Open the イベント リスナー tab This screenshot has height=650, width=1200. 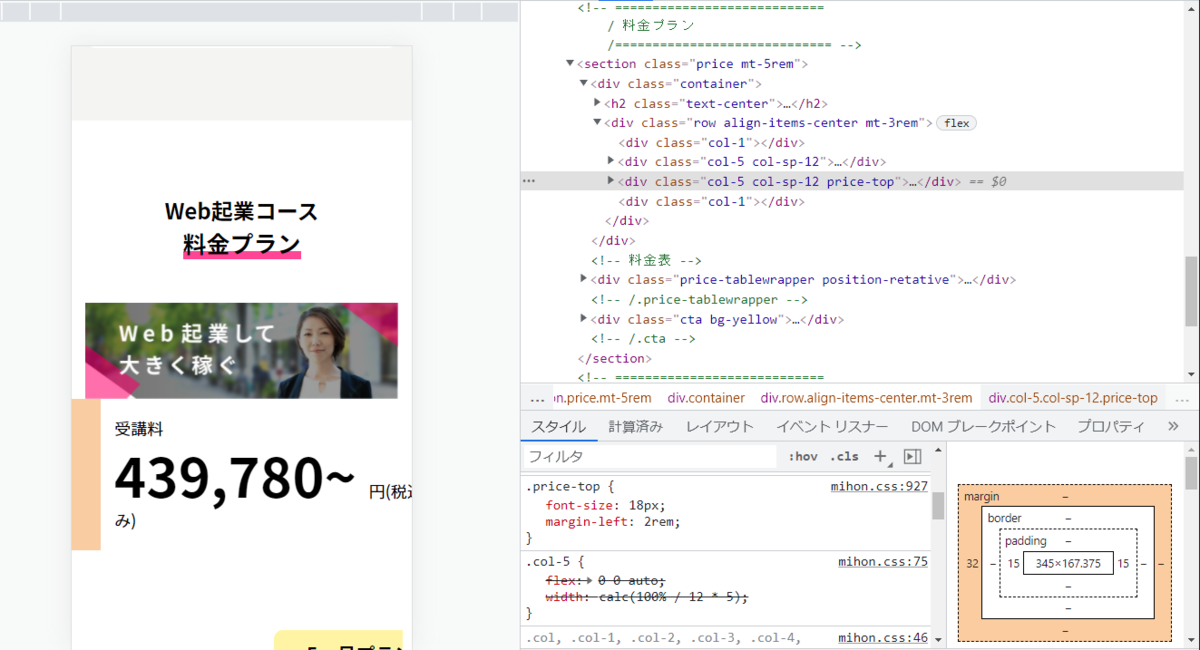[x=832, y=426]
